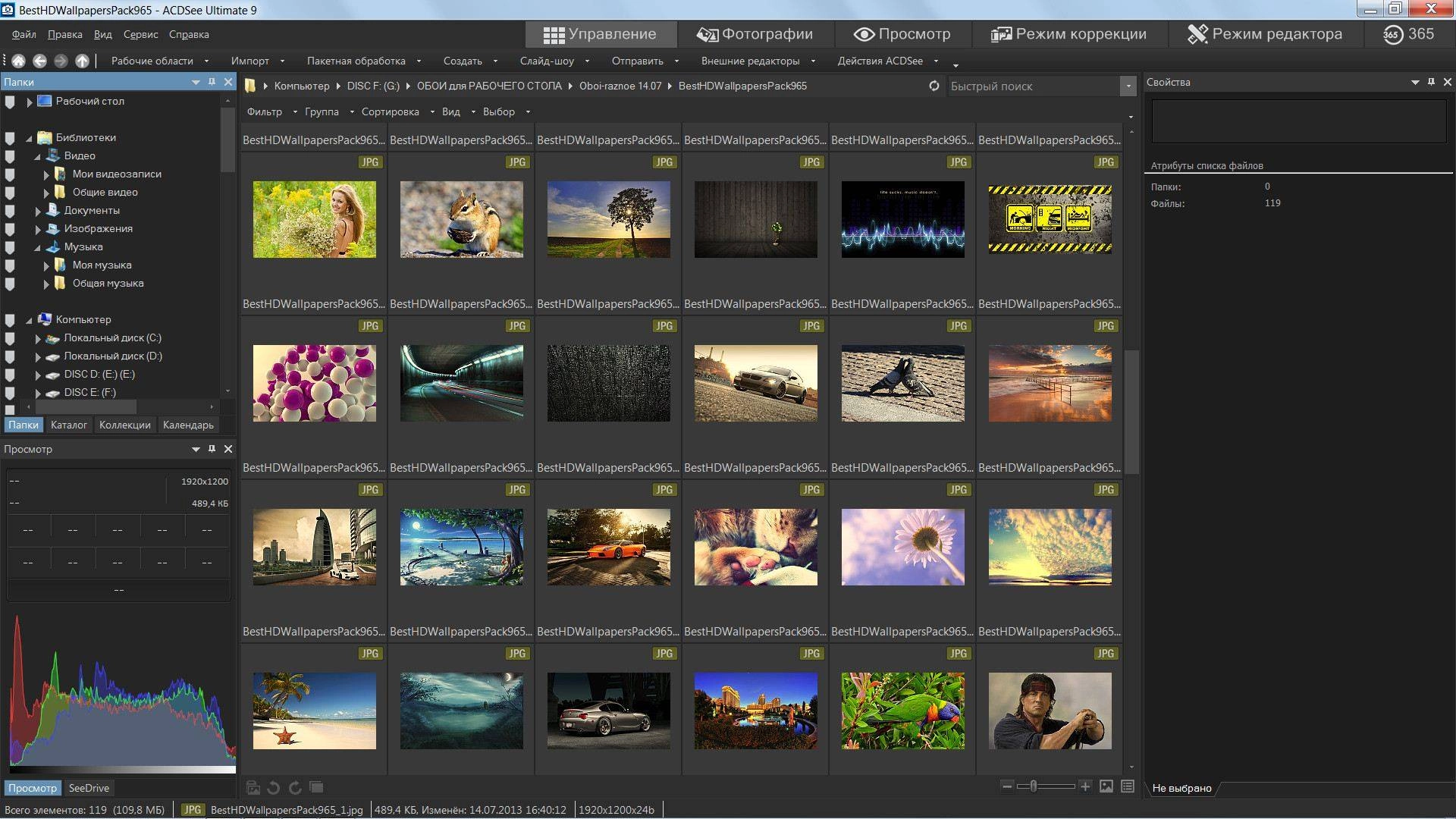Go up one folder level with the up arrow icon

coord(83,61)
